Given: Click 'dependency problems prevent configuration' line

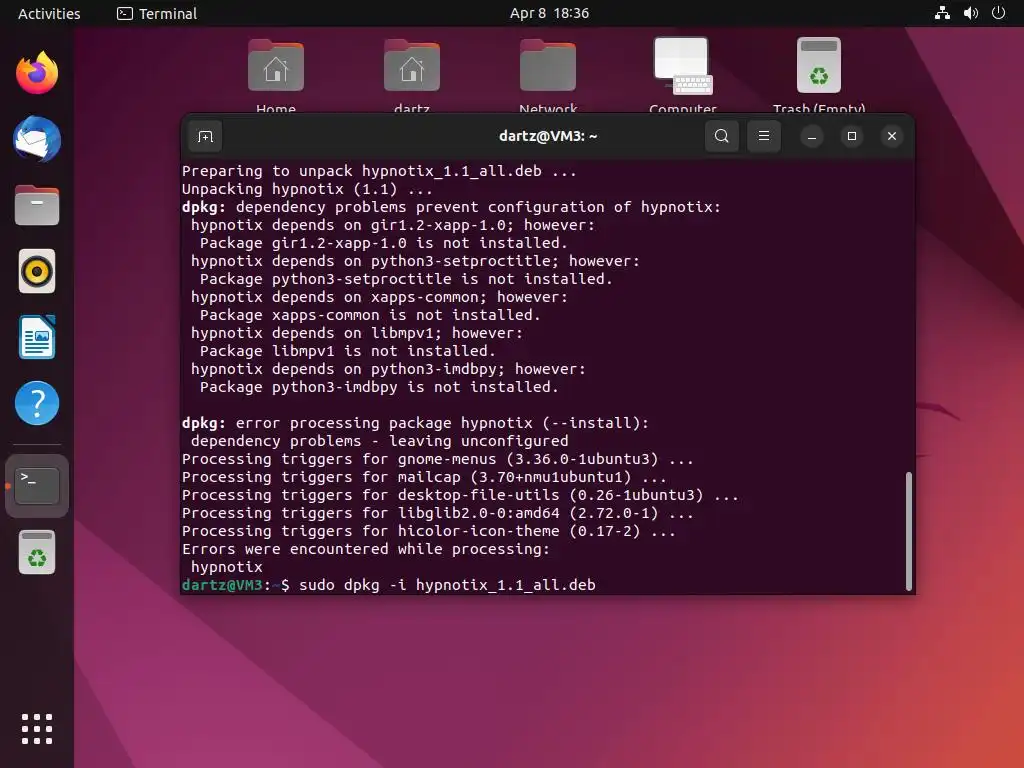Looking at the screenshot, I should click(451, 207).
